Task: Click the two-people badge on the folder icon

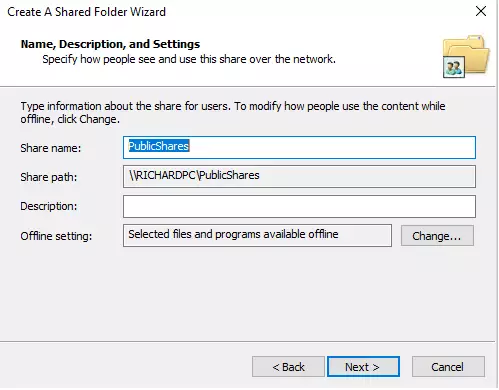Action: coord(454,68)
